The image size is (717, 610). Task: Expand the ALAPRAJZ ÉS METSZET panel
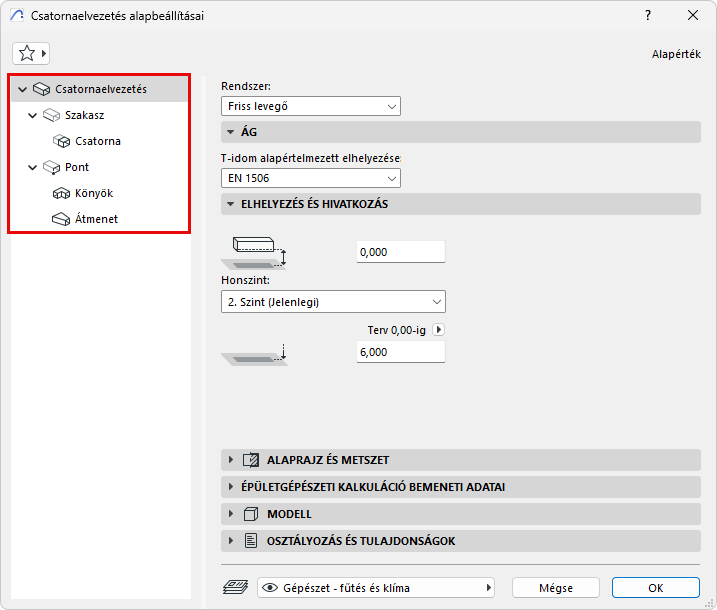(x=231, y=460)
